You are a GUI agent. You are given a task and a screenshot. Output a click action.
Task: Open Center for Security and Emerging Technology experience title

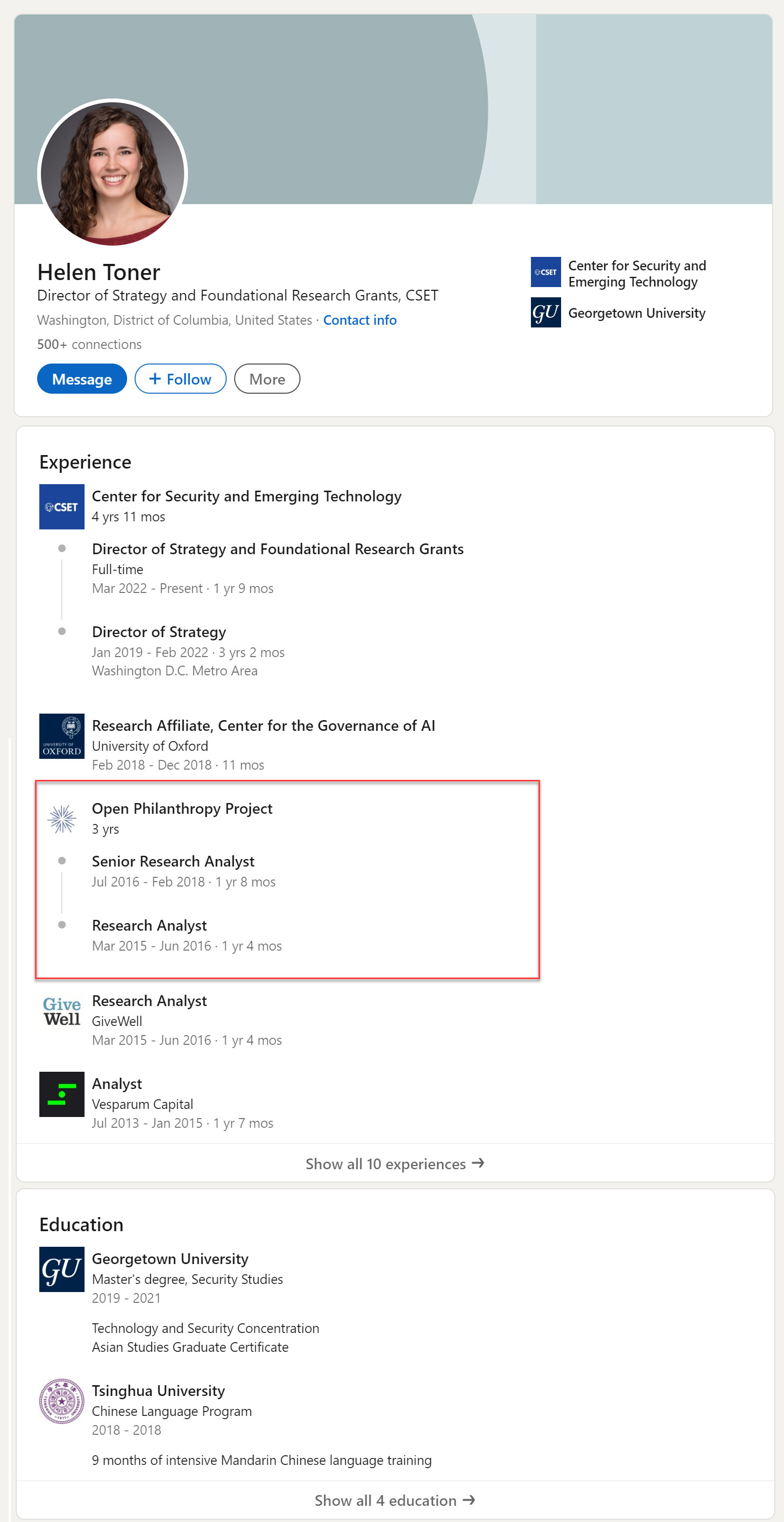(x=247, y=495)
